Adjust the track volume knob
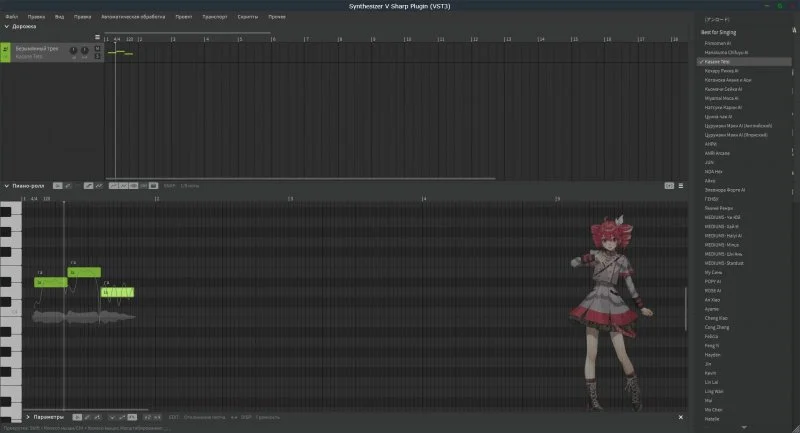800x433 pixels. pyautogui.click(x=73, y=50)
